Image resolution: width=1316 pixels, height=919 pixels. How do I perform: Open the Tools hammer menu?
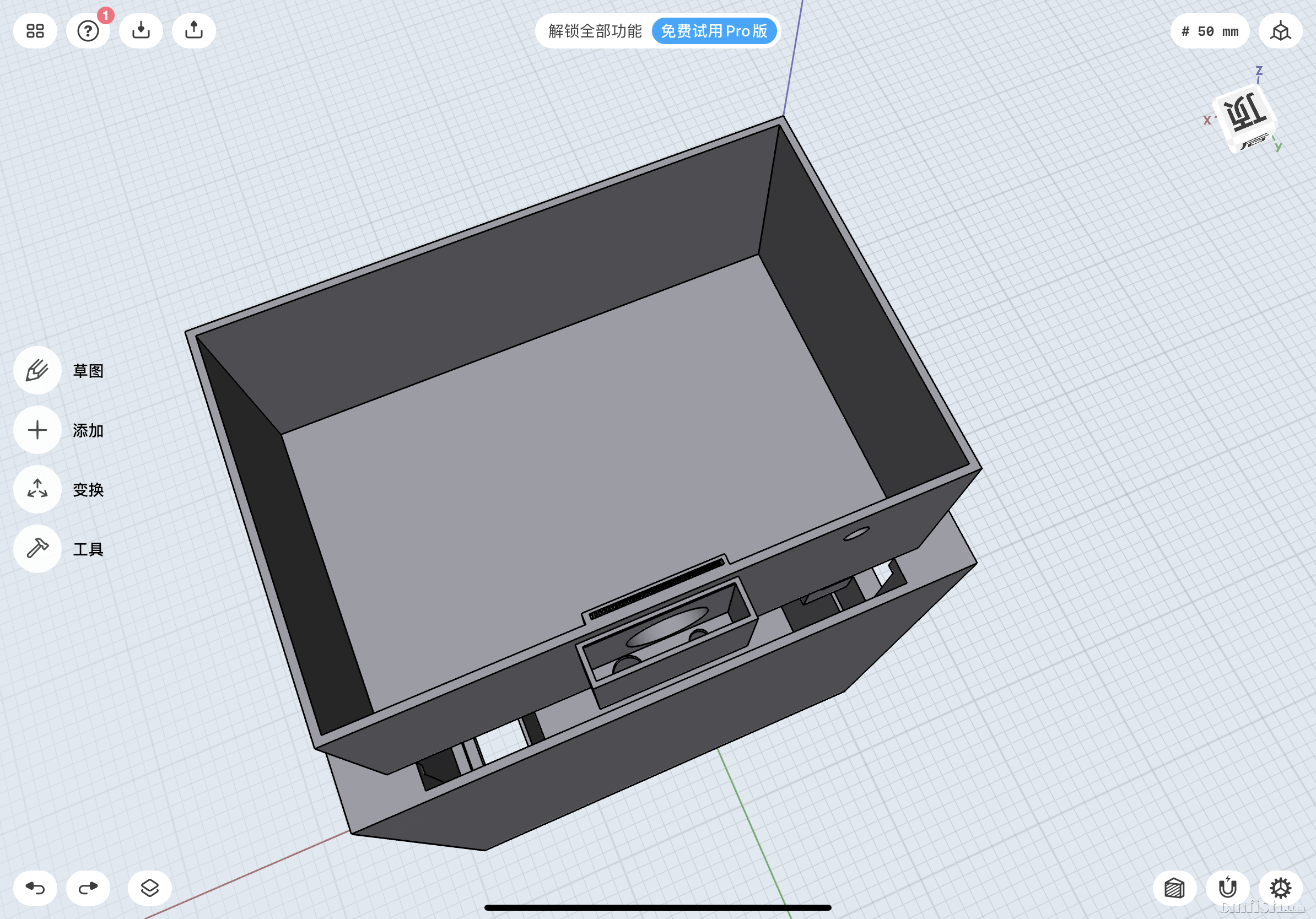pos(37,549)
